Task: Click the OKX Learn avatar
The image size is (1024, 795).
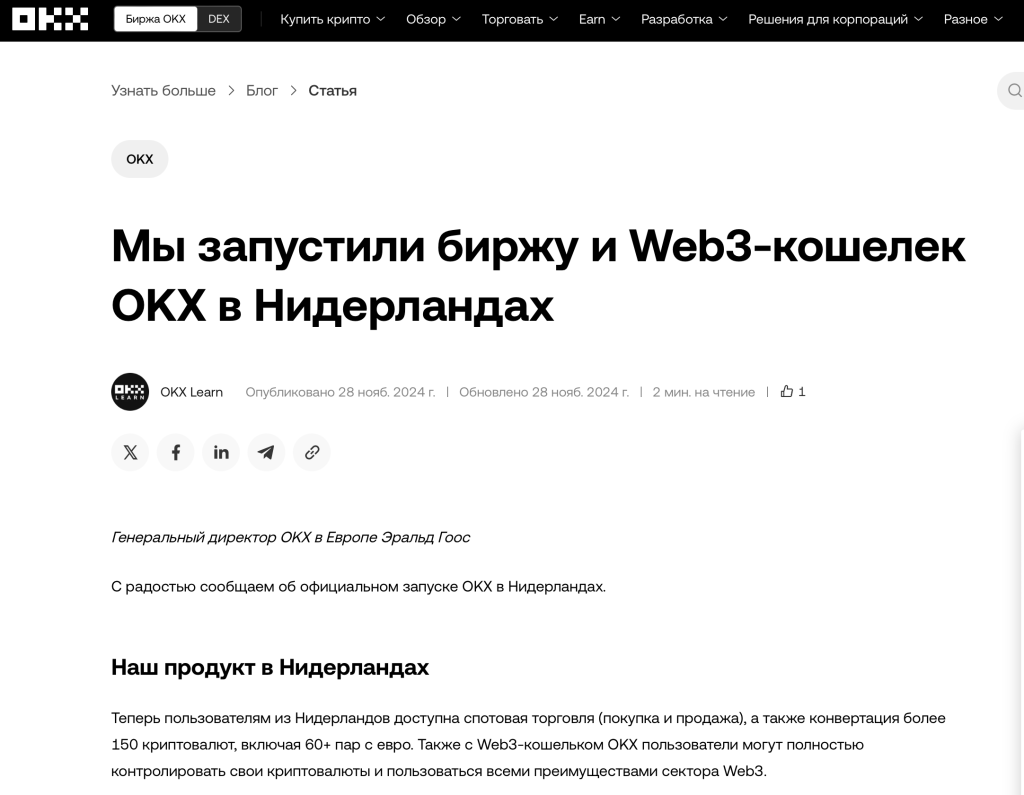Action: click(130, 392)
